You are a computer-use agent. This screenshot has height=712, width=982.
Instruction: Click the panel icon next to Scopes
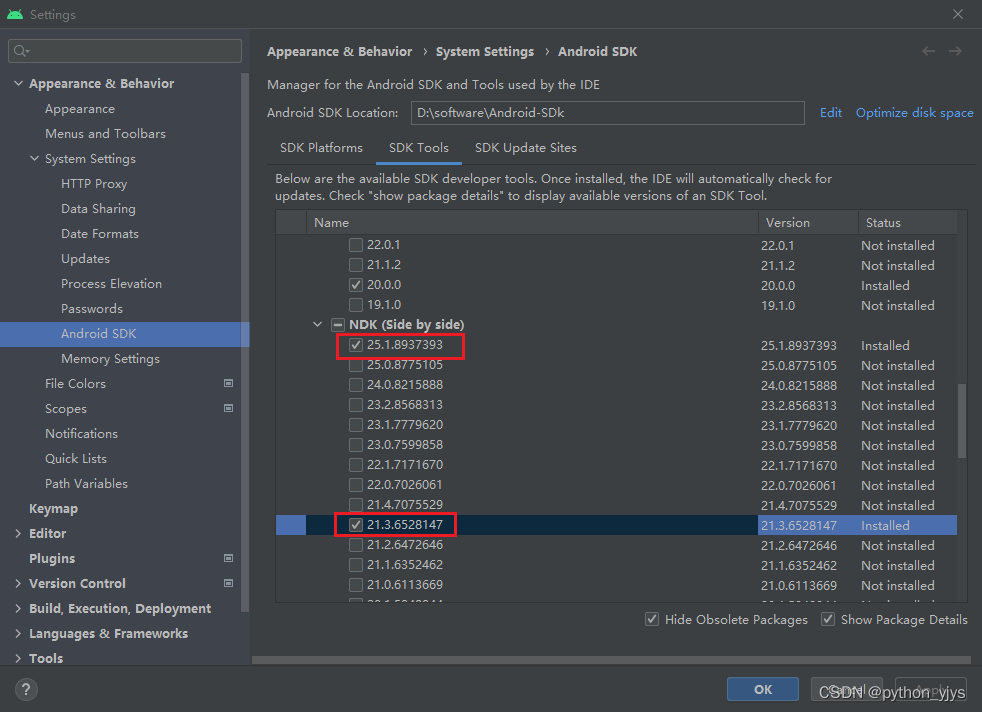point(228,408)
